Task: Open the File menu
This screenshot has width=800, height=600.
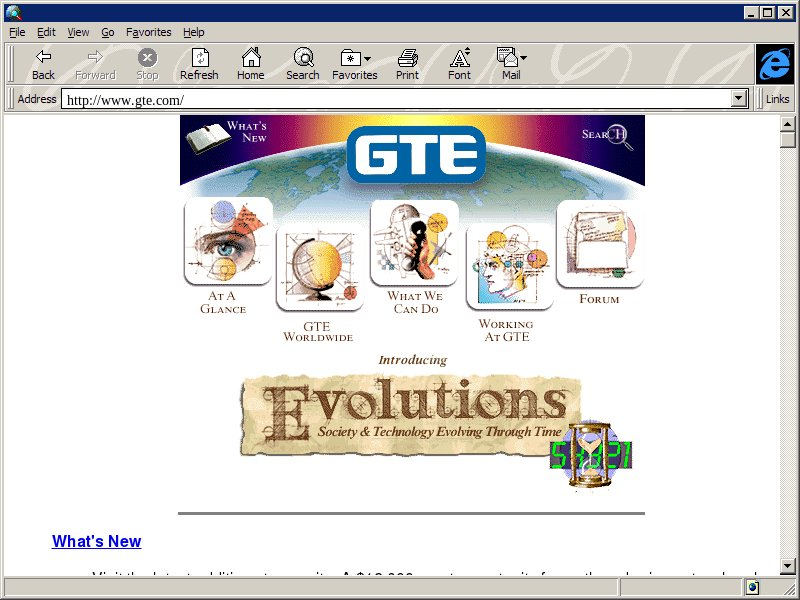Action: [17, 32]
